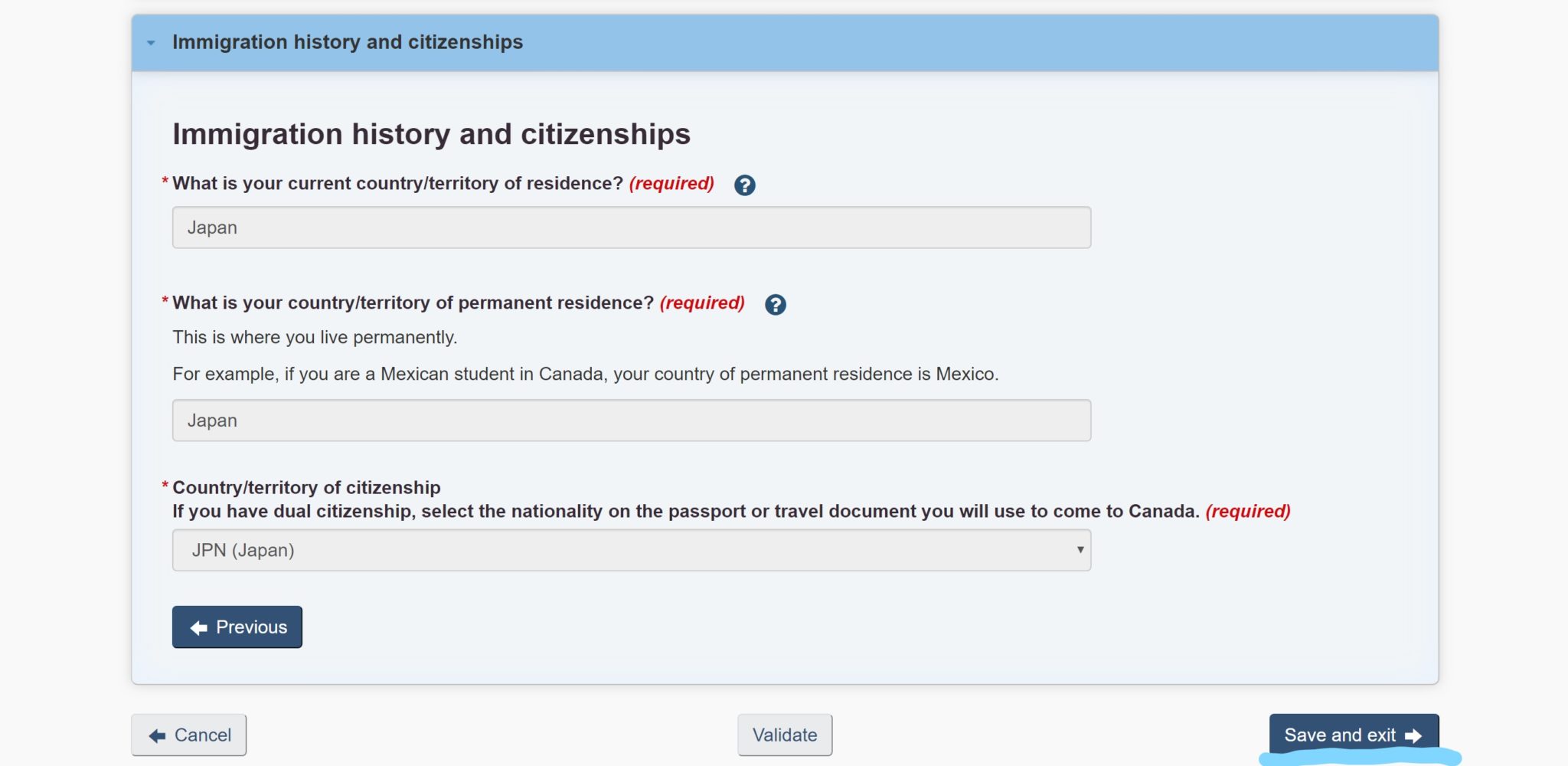Click the blue section header title text
This screenshot has height=766, width=1568.
point(347,42)
